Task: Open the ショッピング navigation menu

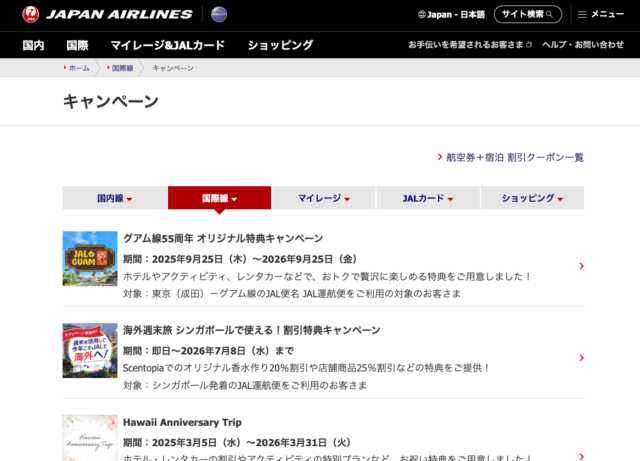Action: [x=280, y=45]
